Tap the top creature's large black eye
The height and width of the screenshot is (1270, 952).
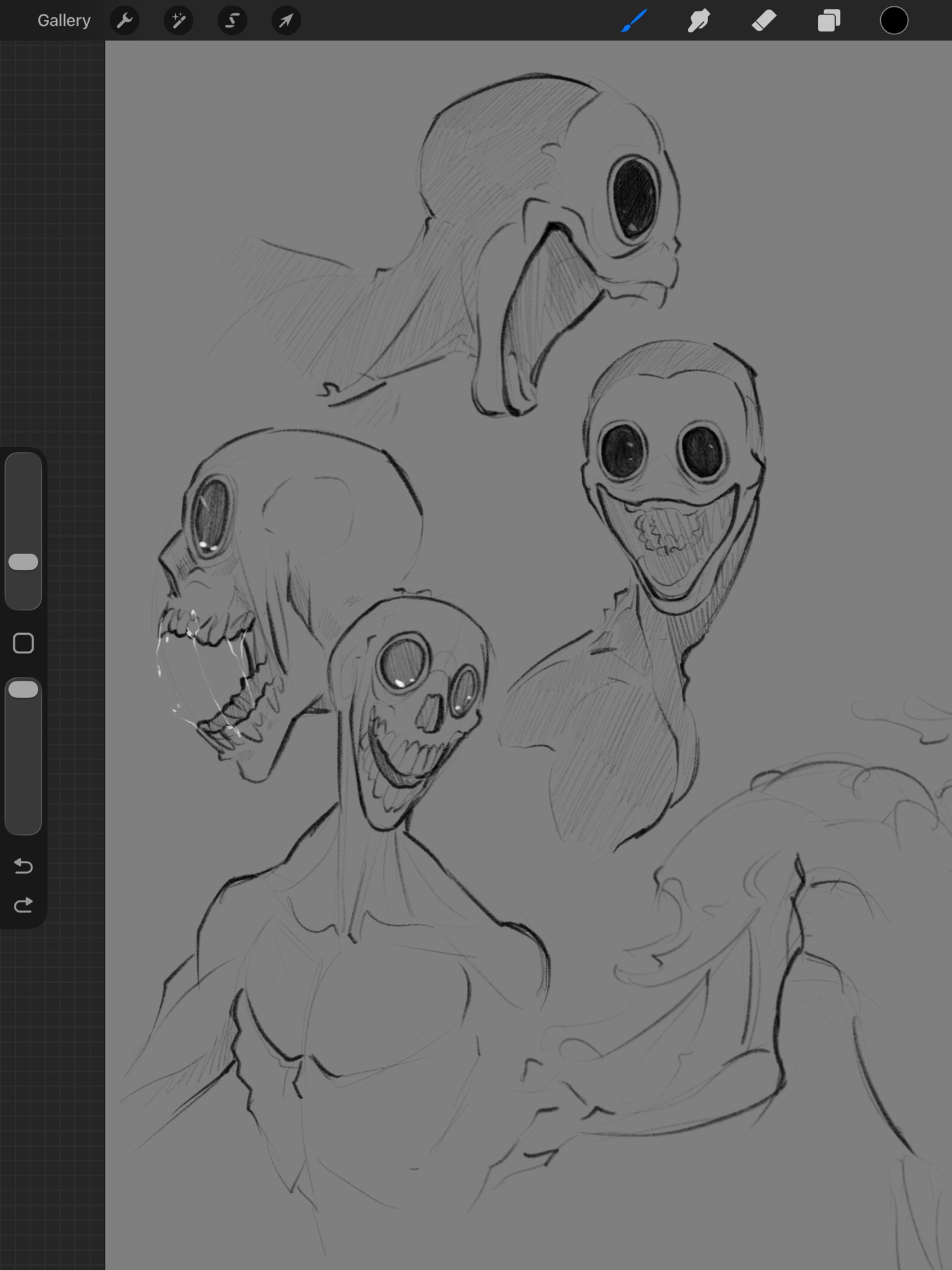click(x=634, y=197)
